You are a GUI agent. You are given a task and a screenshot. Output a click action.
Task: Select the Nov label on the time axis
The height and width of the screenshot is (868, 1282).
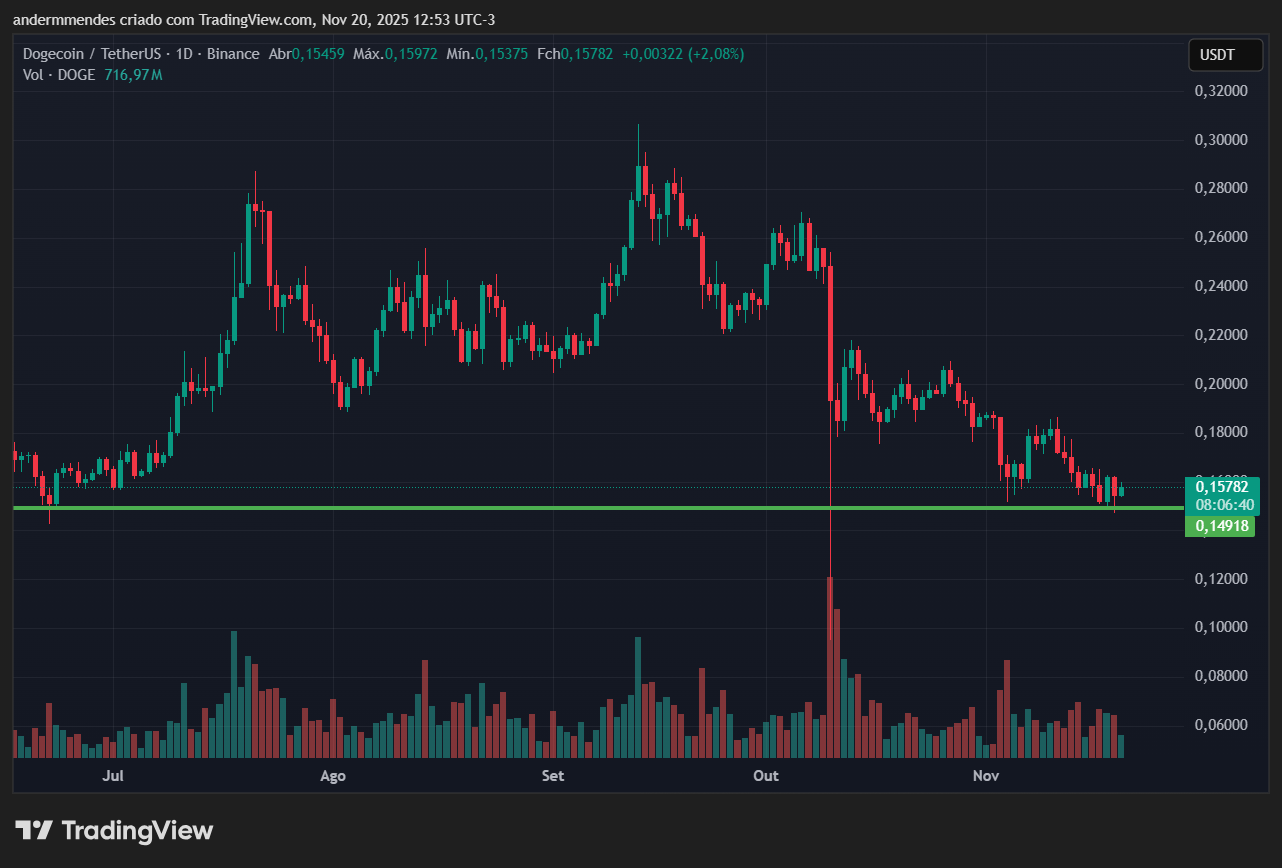coord(985,776)
